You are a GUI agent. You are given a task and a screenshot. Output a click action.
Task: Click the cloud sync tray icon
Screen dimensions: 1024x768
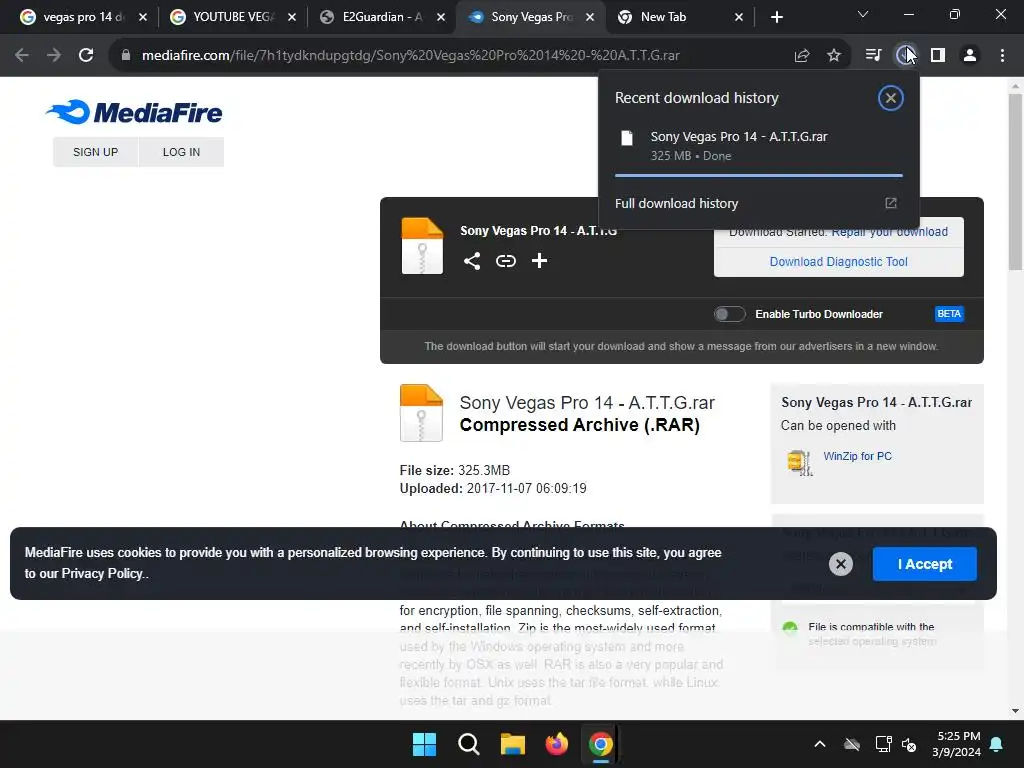[x=852, y=744]
